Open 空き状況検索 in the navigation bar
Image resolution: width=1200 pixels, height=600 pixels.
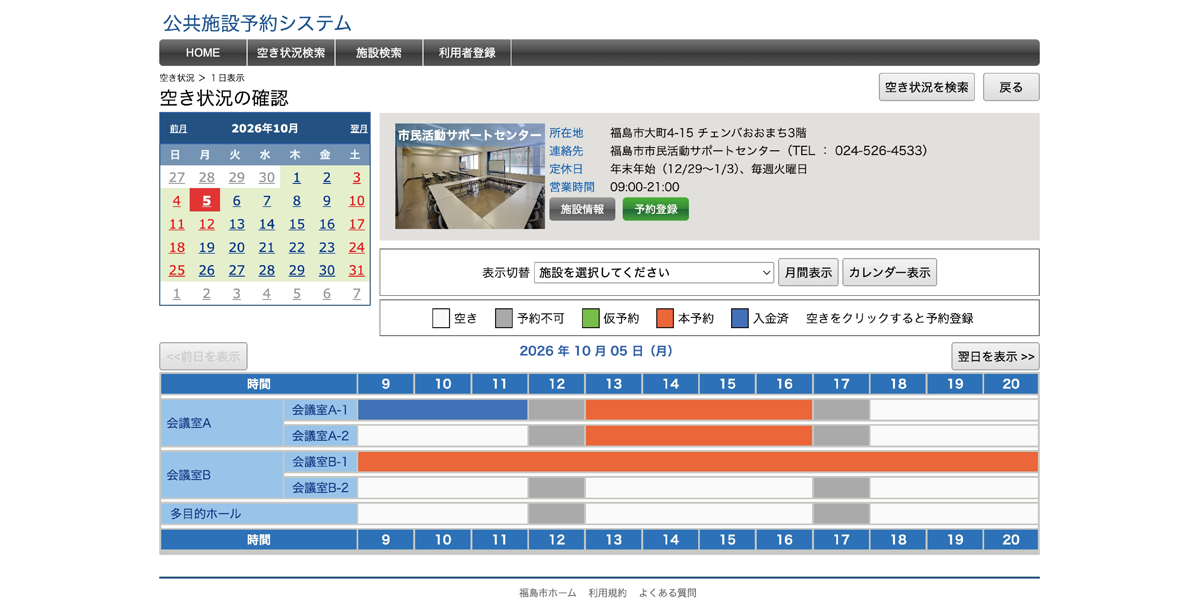click(x=291, y=53)
